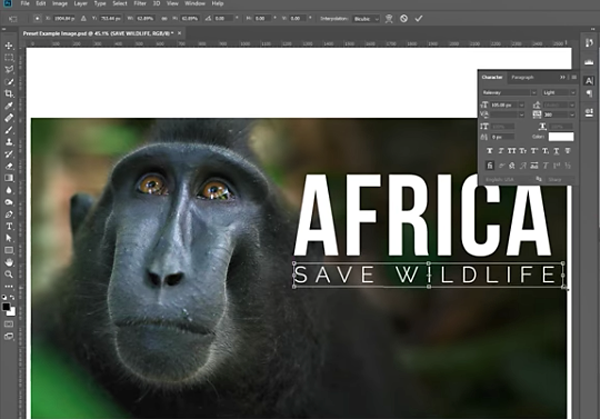Commit the transform with checkmark button
Viewport: 600px width, 419px height.
(x=419, y=18)
